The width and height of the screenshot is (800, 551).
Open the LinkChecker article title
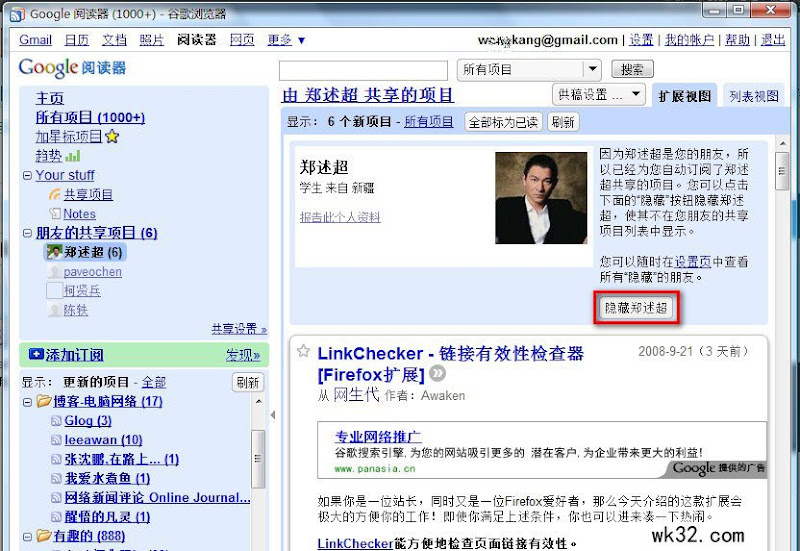point(451,364)
